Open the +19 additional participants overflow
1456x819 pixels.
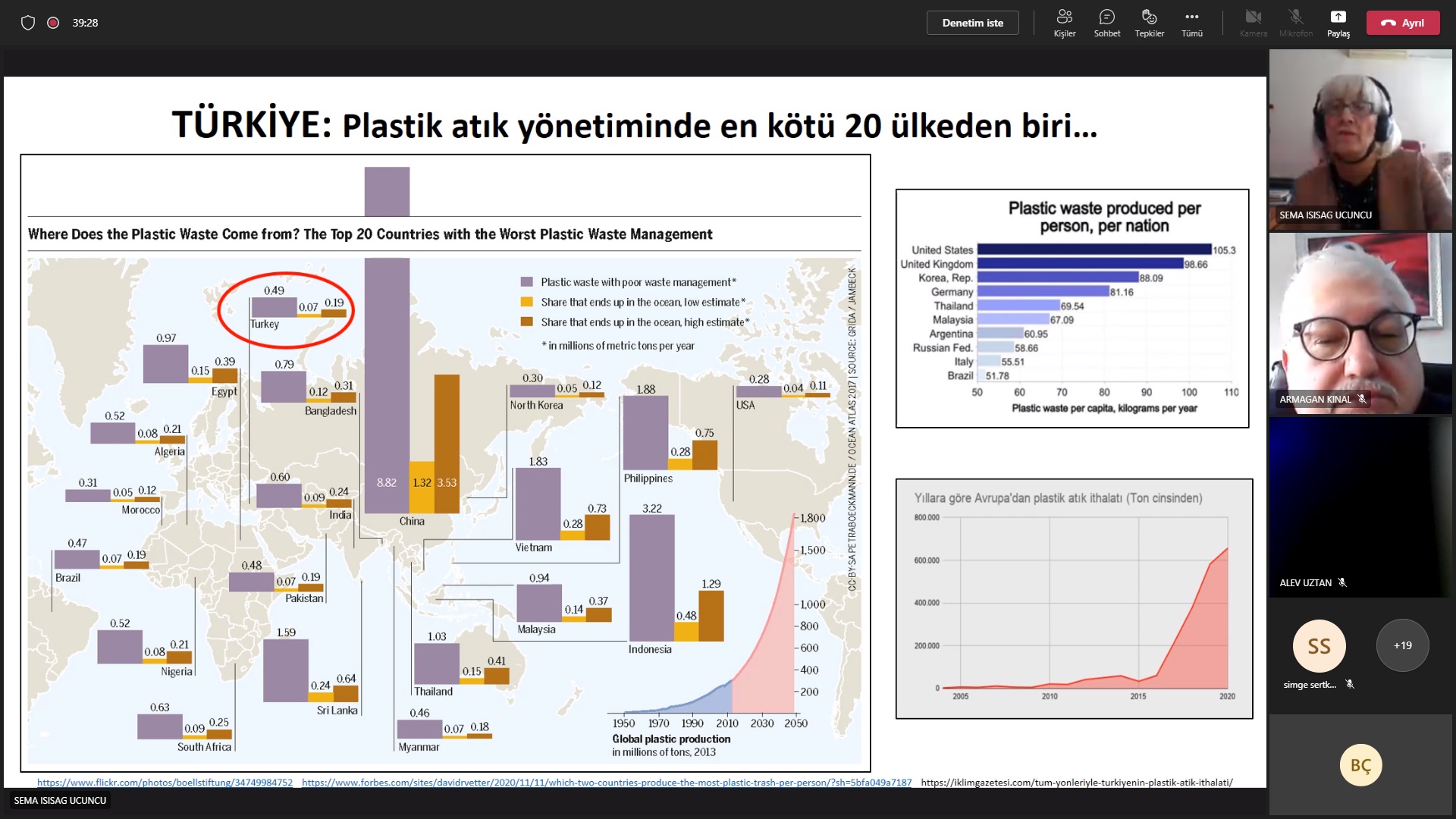pyautogui.click(x=1402, y=645)
